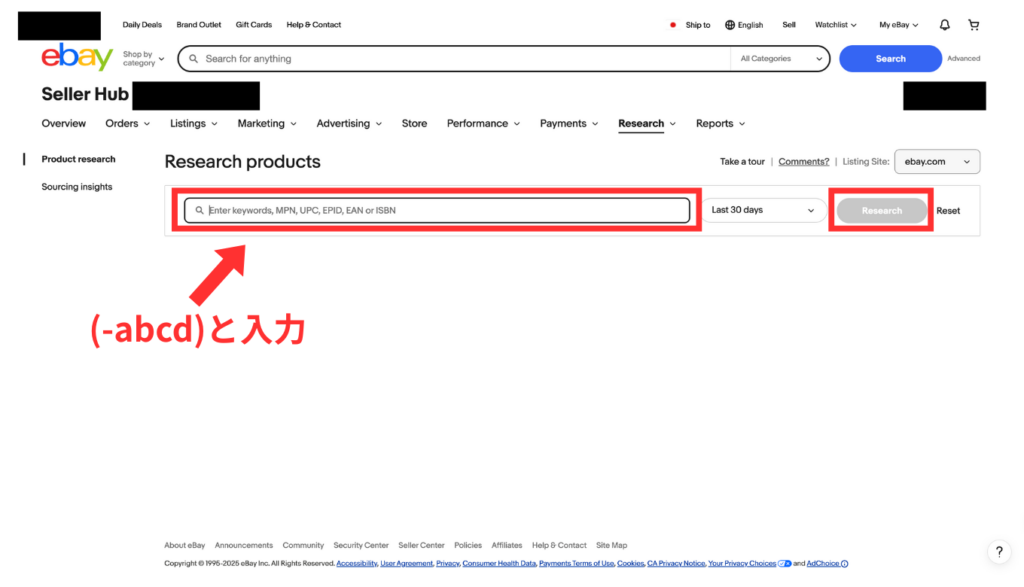The width and height of the screenshot is (1024, 587).
Task: Click the Comments? link
Action: pos(803,162)
